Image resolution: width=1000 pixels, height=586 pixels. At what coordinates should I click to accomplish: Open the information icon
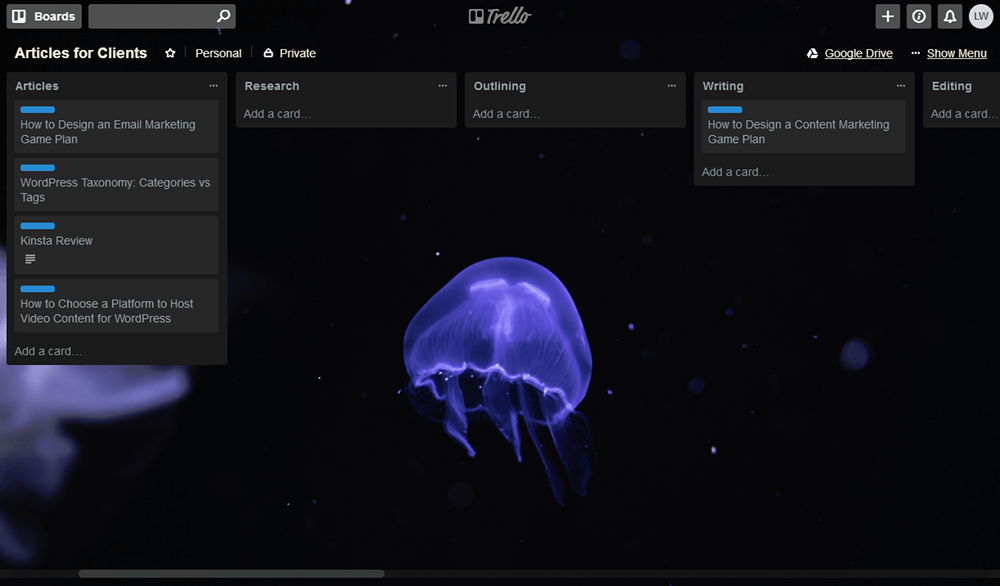coord(919,17)
